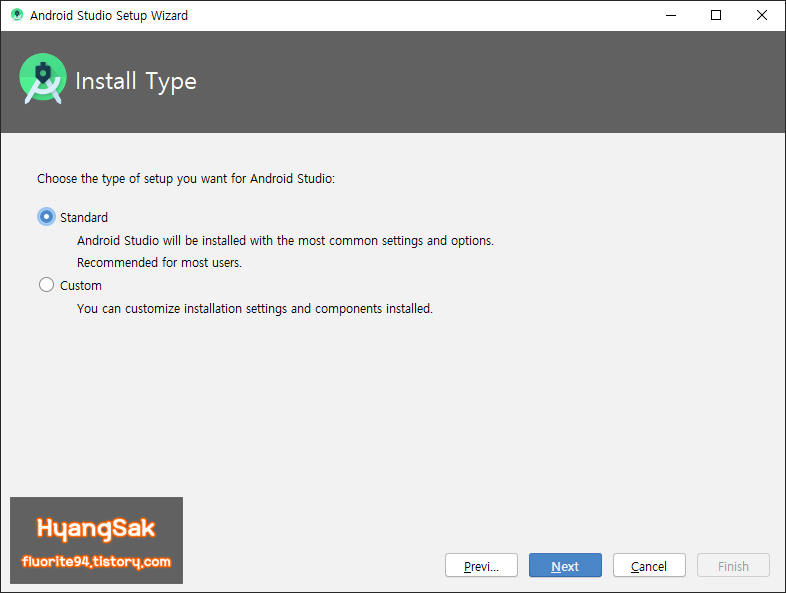
Task: Click 'Choose the type of setup' text
Action: 186,179
